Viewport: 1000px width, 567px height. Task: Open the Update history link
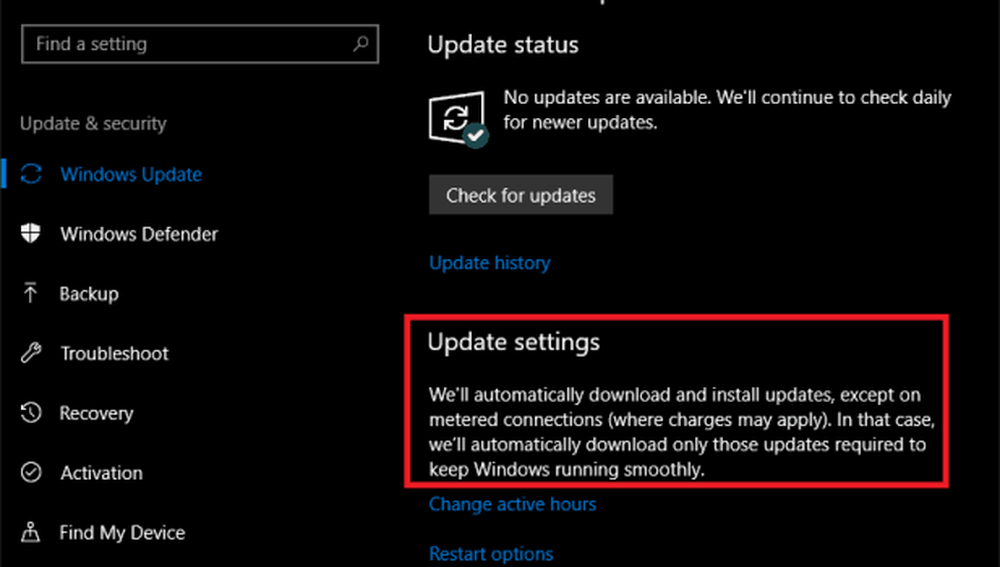point(489,263)
